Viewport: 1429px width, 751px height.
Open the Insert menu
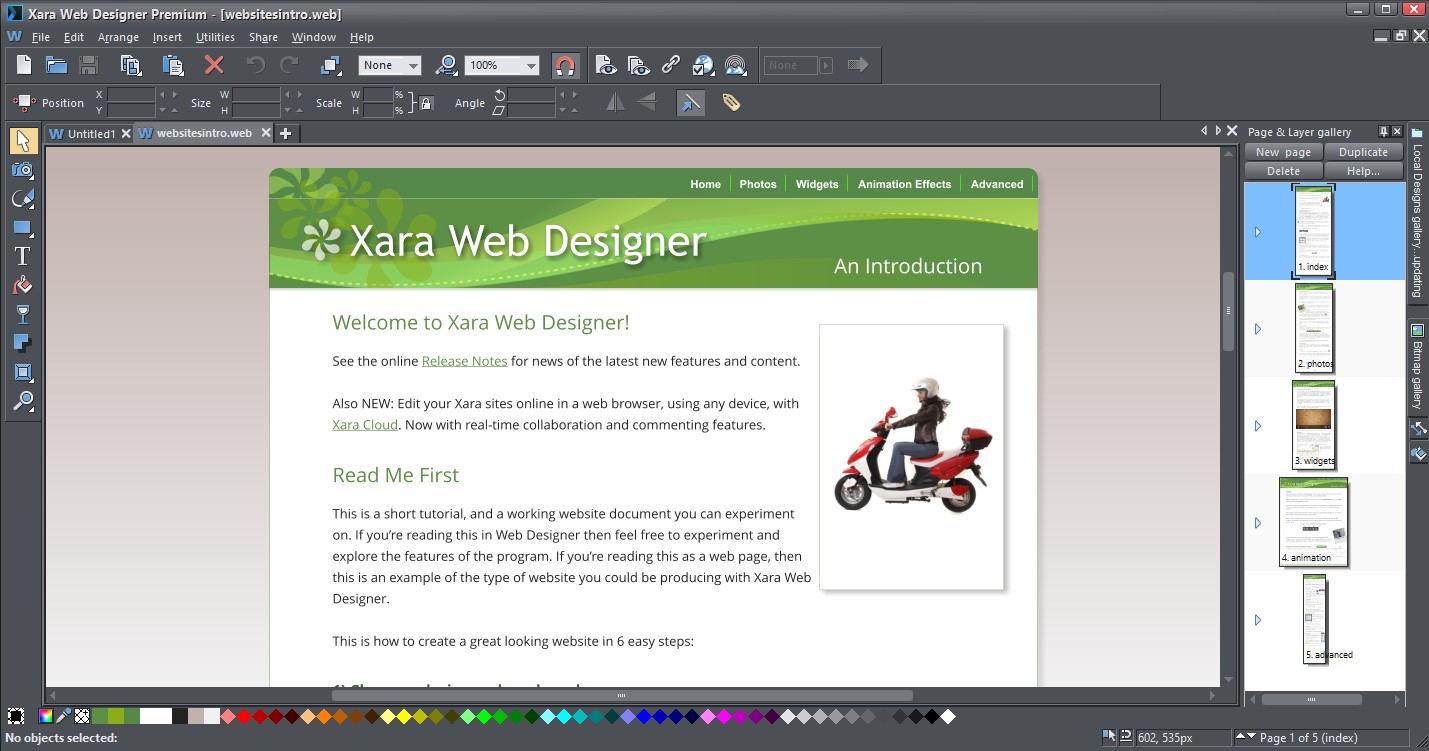click(x=167, y=37)
